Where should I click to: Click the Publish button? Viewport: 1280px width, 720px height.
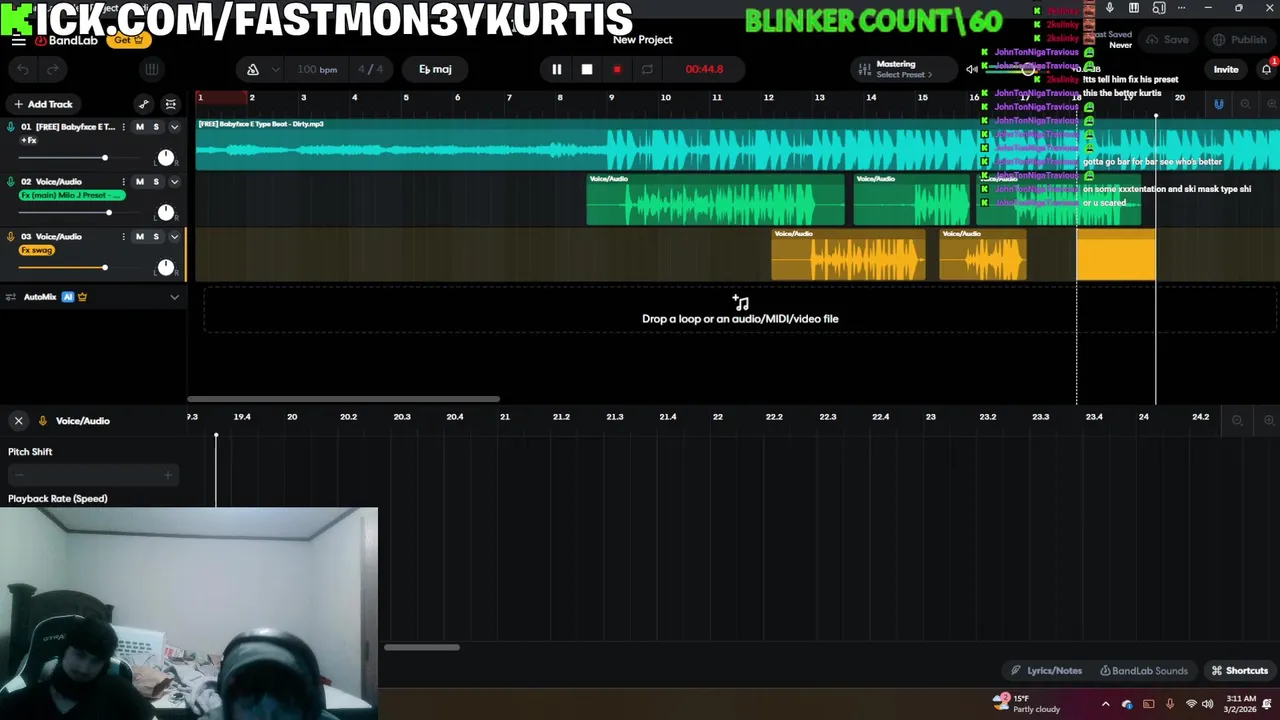pyautogui.click(x=1240, y=40)
